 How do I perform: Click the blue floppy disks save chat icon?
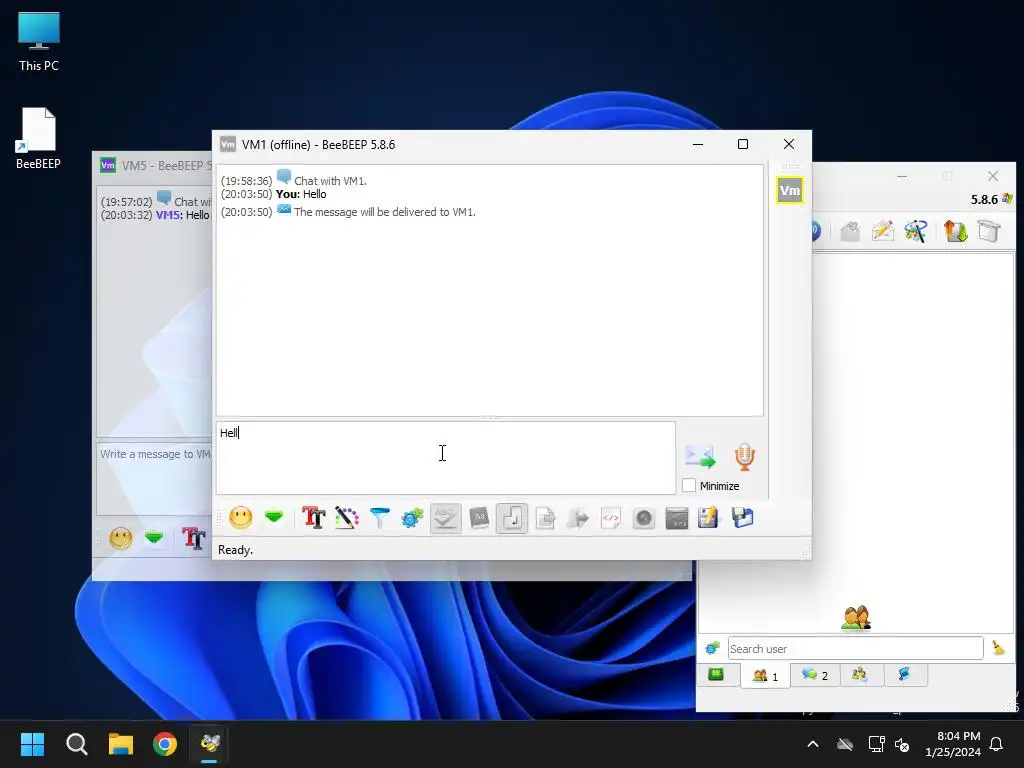(x=743, y=519)
